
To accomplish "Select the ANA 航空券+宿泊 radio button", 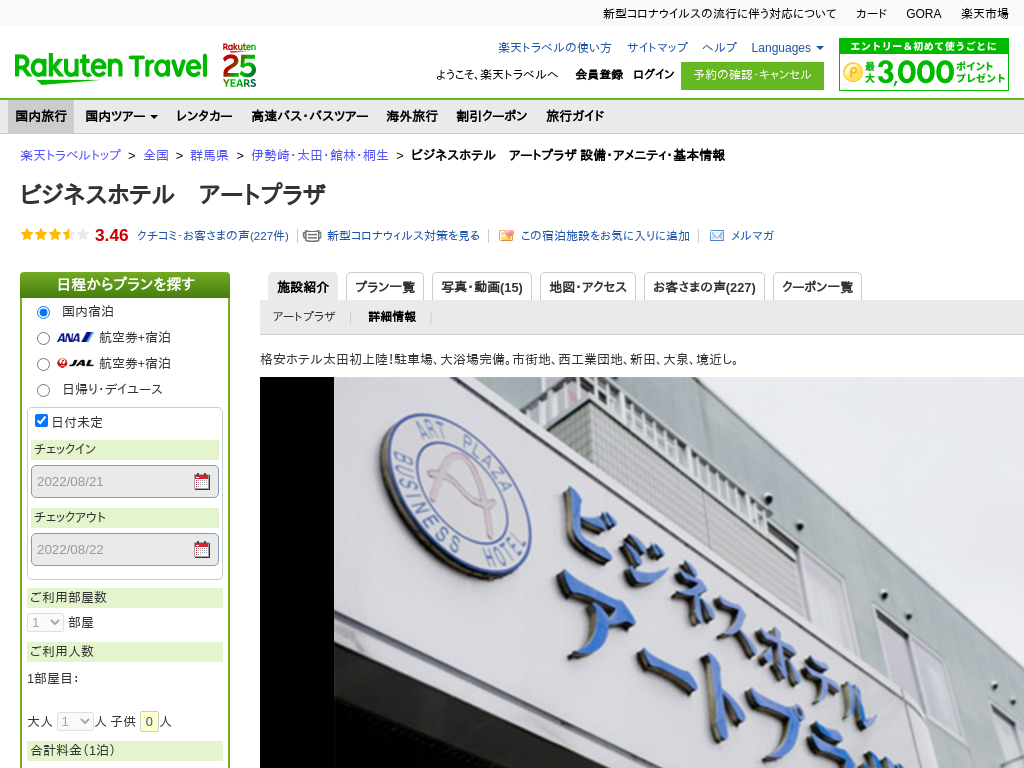I will [43, 338].
